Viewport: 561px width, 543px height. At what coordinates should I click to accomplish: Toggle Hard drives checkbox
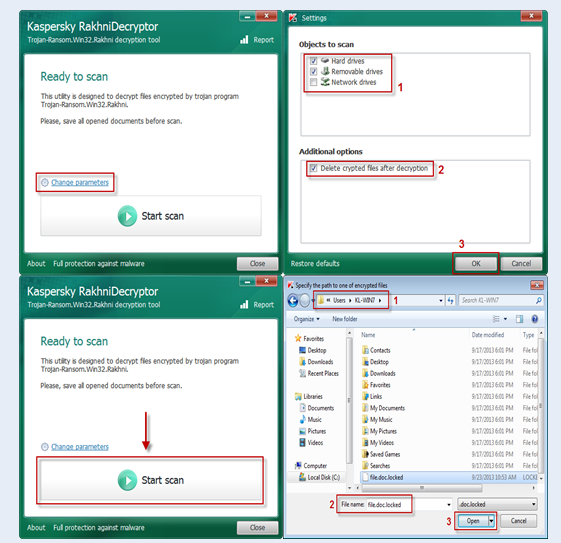313,61
